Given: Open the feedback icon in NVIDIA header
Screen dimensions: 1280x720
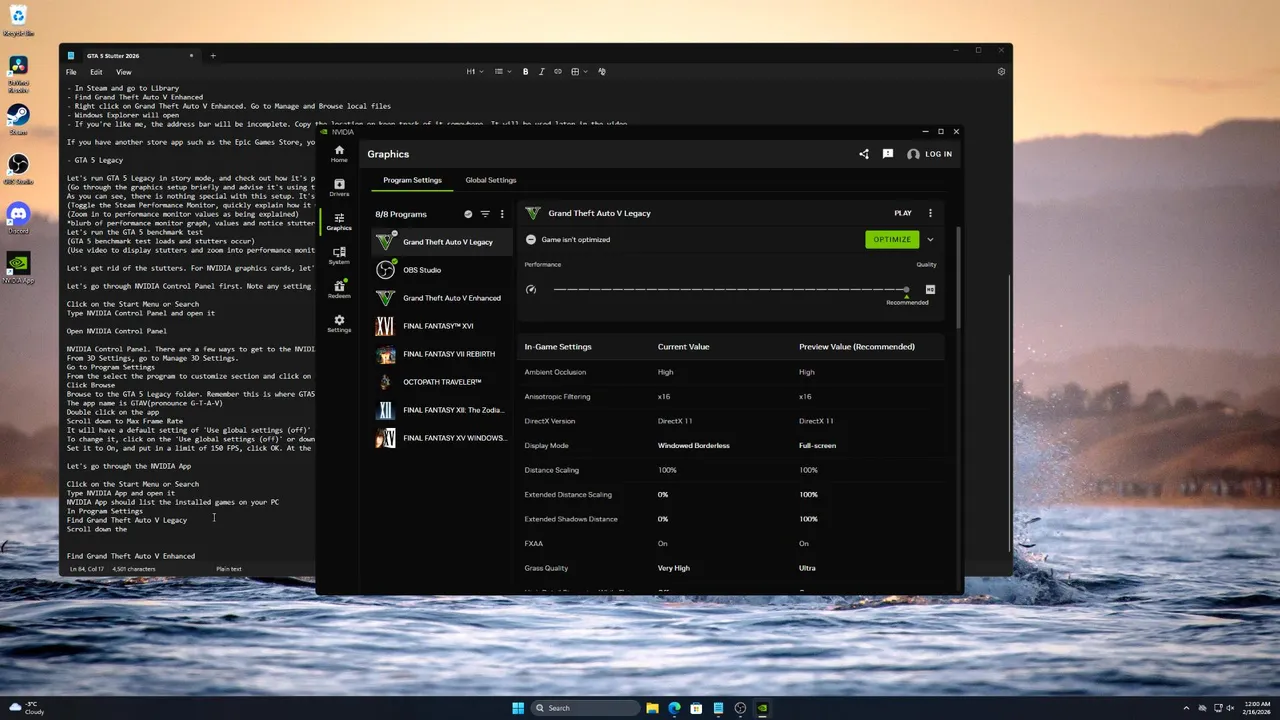Looking at the screenshot, I should click(x=887, y=154).
